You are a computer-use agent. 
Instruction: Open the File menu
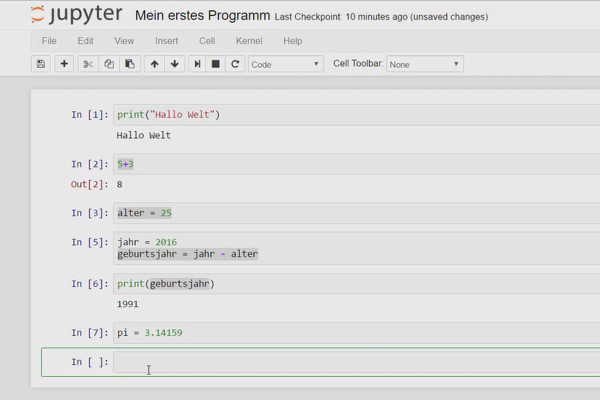point(49,41)
